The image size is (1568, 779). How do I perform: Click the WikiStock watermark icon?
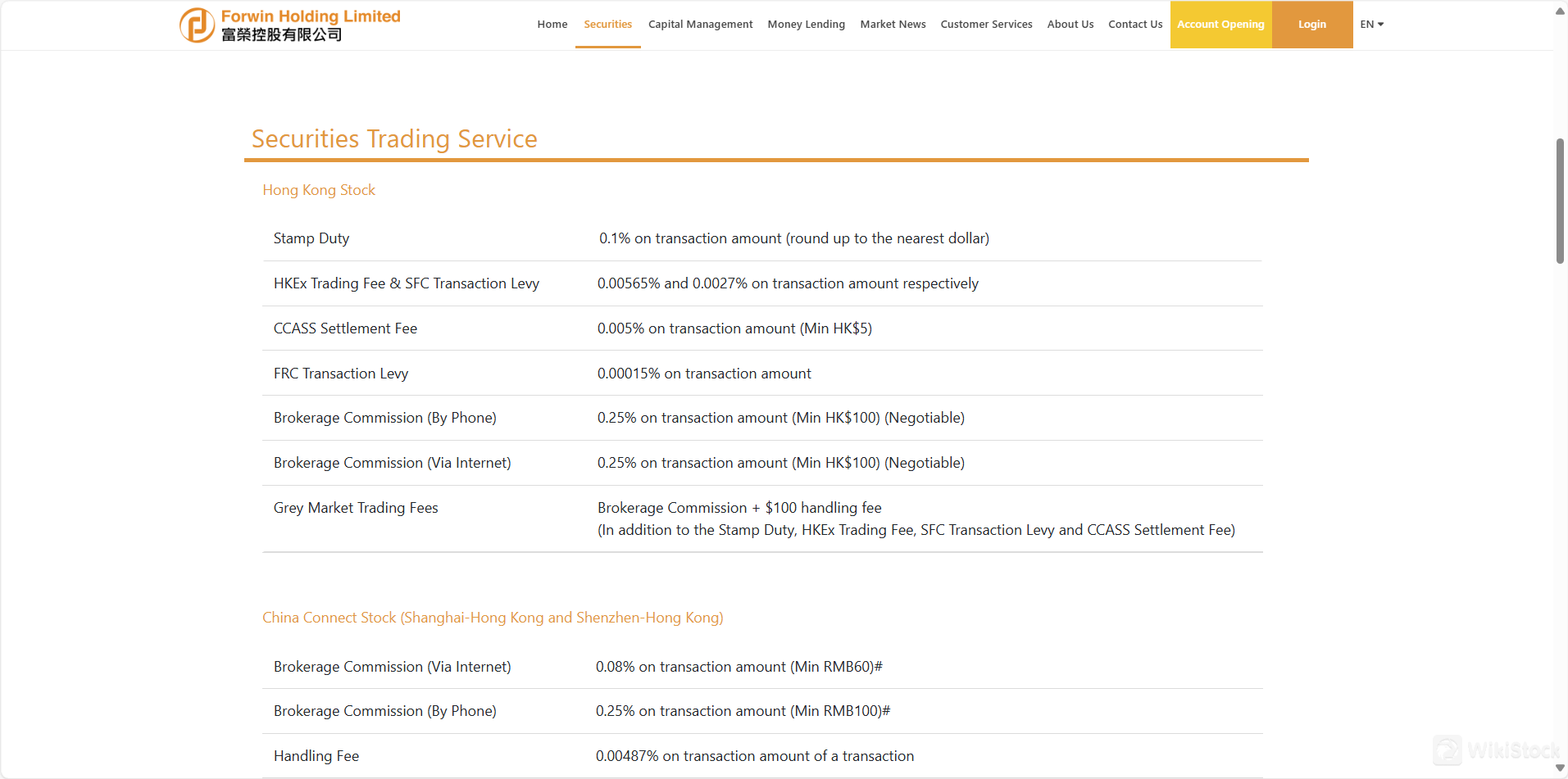pyautogui.click(x=1448, y=750)
